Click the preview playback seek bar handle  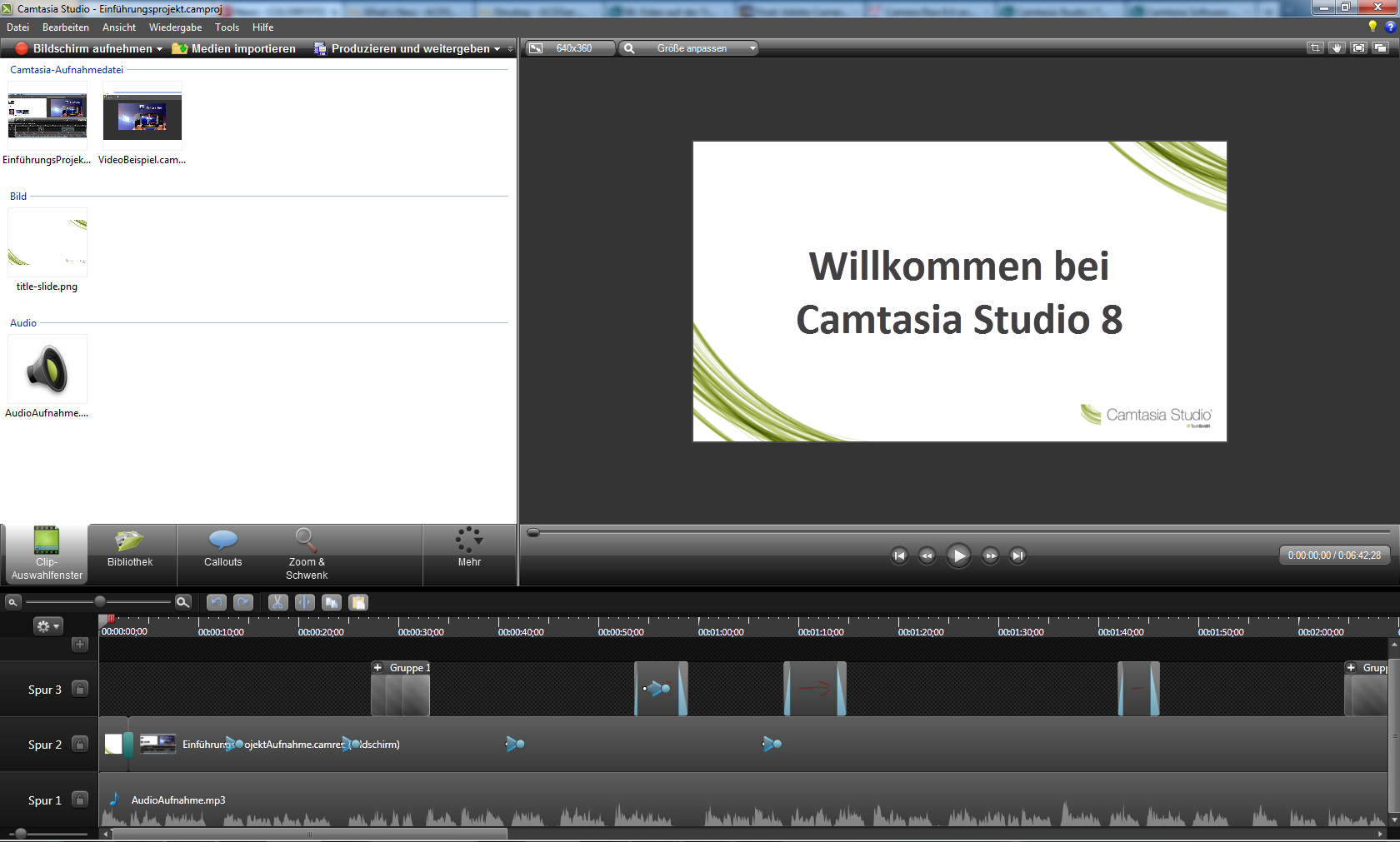tap(533, 532)
